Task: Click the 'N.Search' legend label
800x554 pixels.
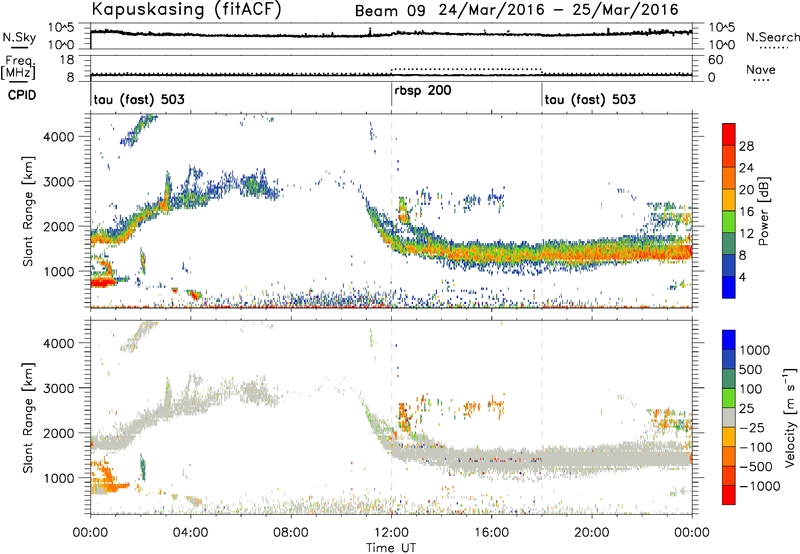Action: (x=772, y=37)
